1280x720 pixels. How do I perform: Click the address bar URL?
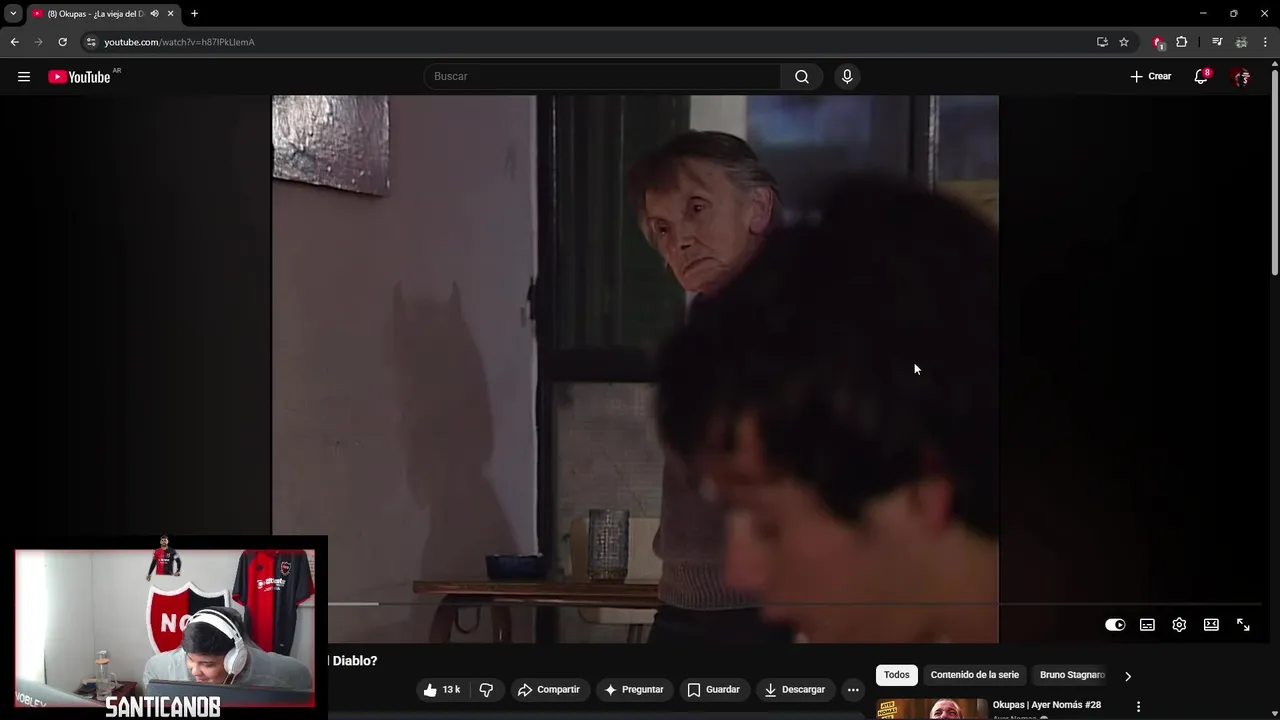pyautogui.click(x=180, y=42)
